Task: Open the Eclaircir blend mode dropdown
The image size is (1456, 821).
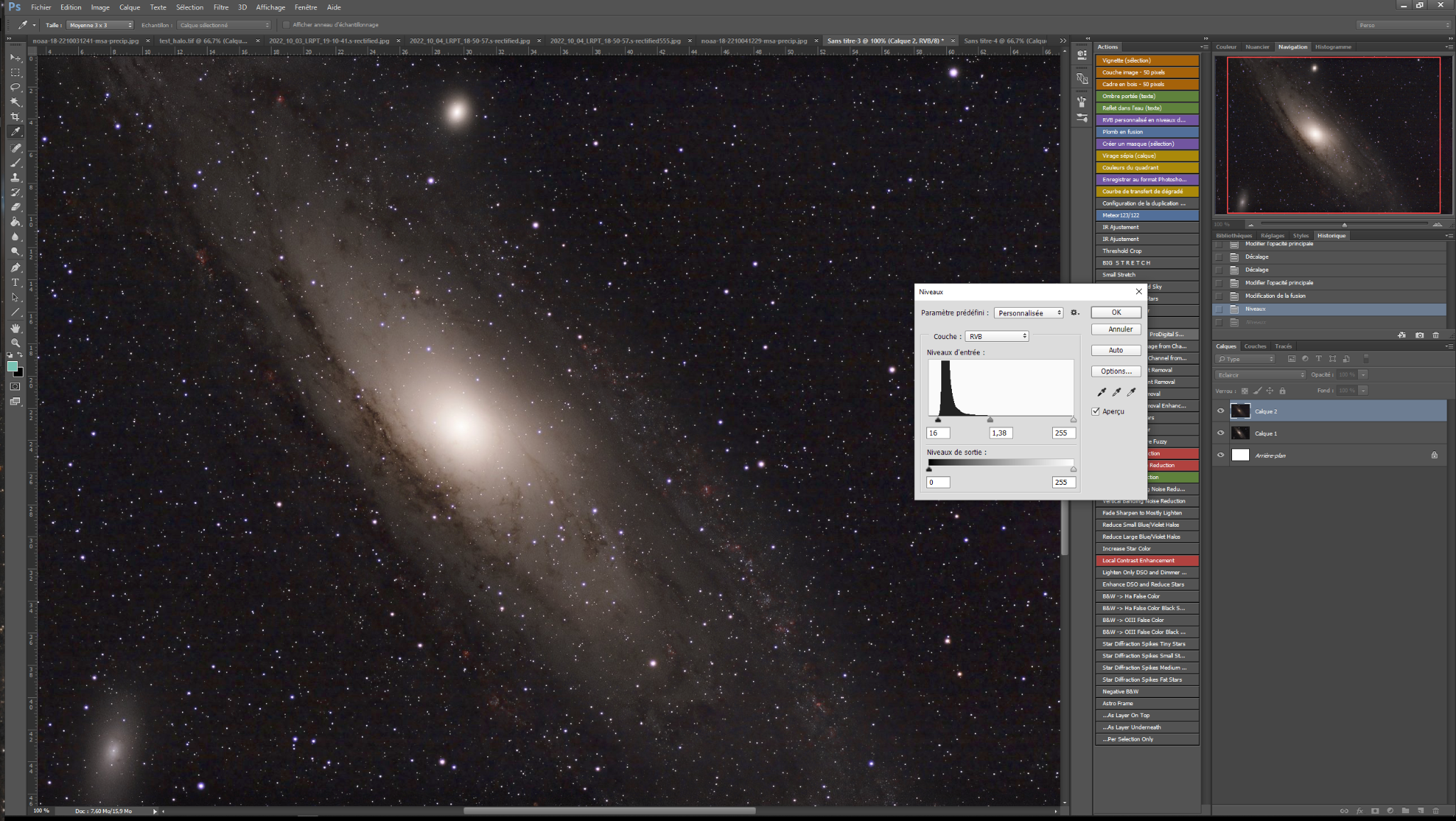Action: pos(1260,375)
